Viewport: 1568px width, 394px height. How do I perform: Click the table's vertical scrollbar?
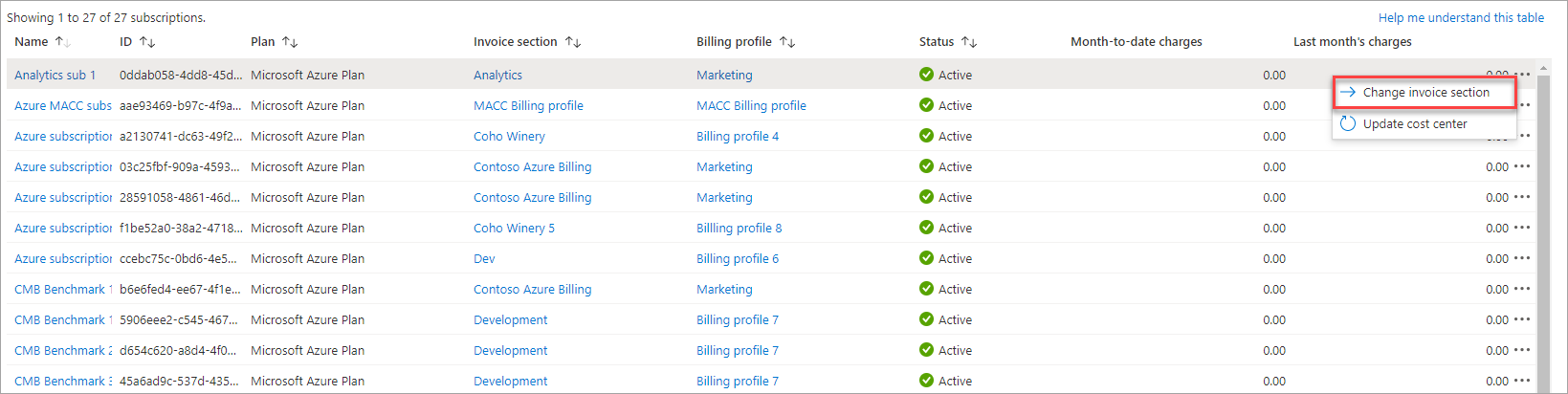tap(1544, 239)
